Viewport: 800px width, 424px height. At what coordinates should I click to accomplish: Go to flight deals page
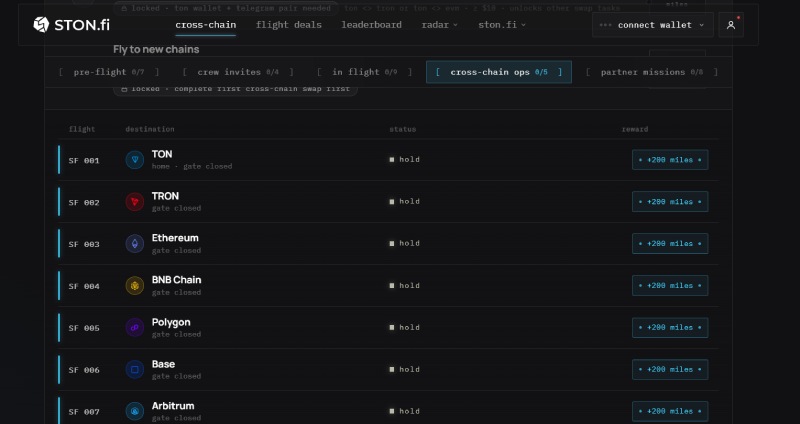coord(289,24)
